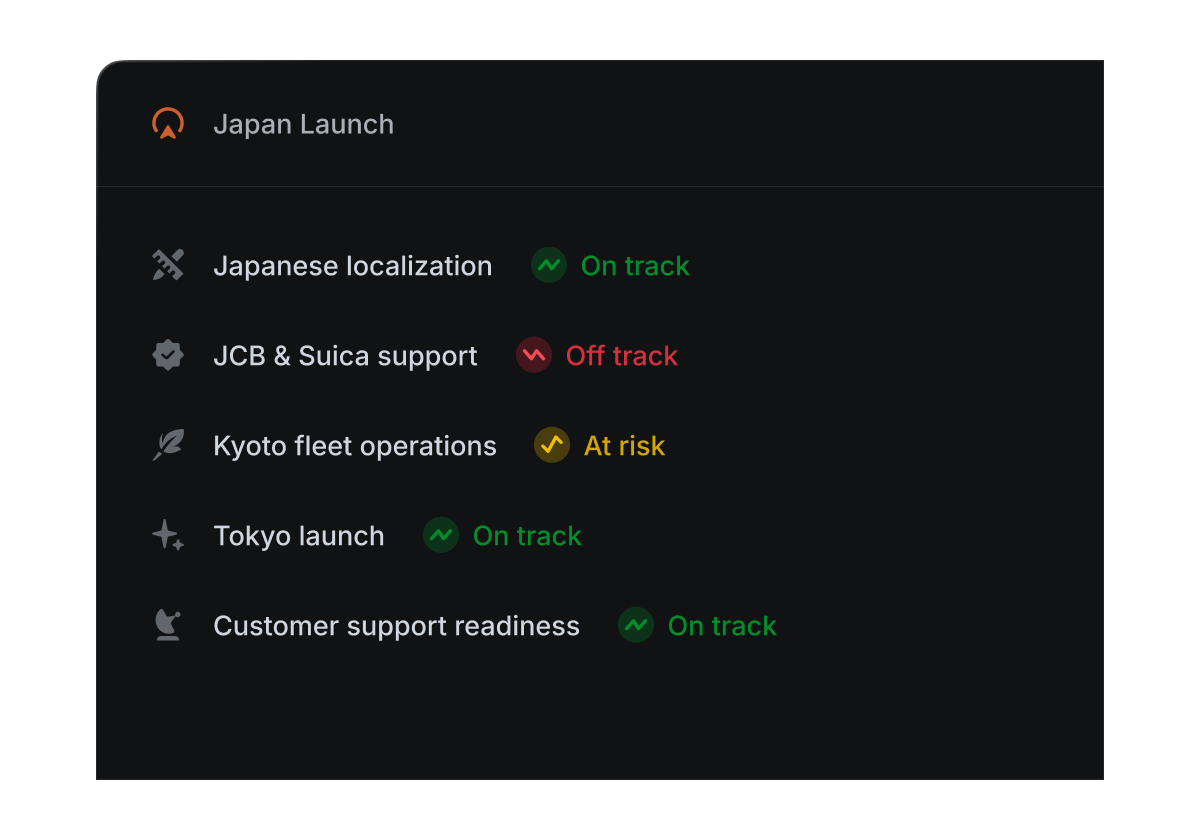Image resolution: width=1200 pixels, height=840 pixels.
Task: Click the green status icon for Japanese localization
Action: point(549,265)
